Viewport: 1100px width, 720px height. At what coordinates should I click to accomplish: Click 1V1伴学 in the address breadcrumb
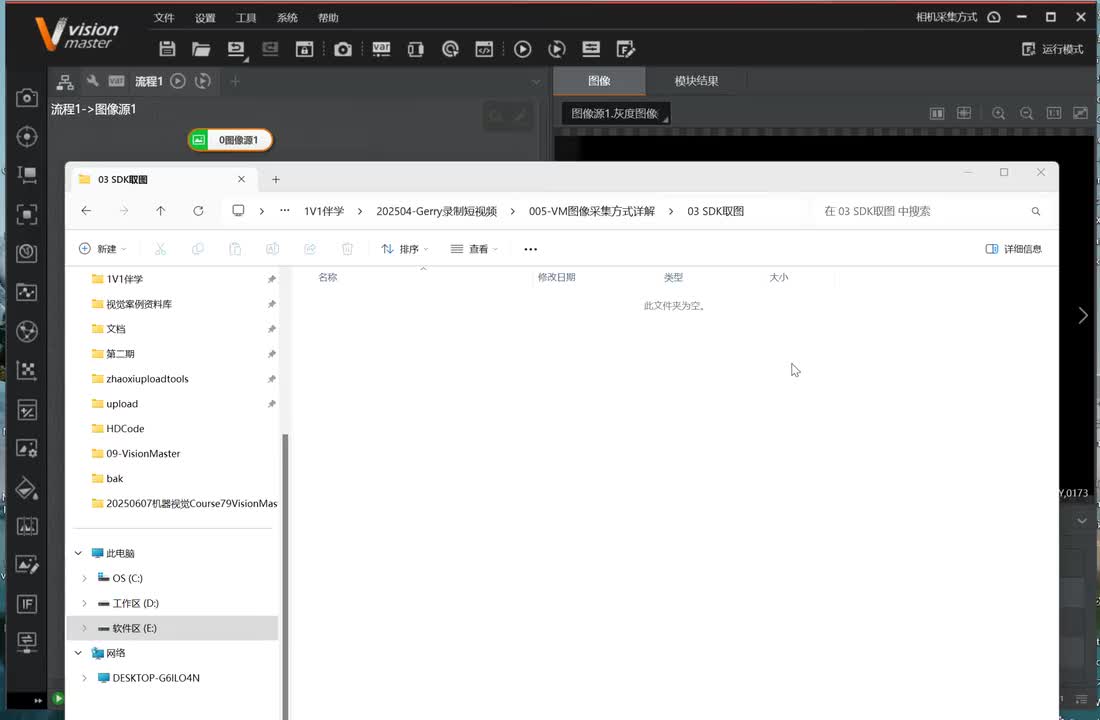(x=324, y=211)
